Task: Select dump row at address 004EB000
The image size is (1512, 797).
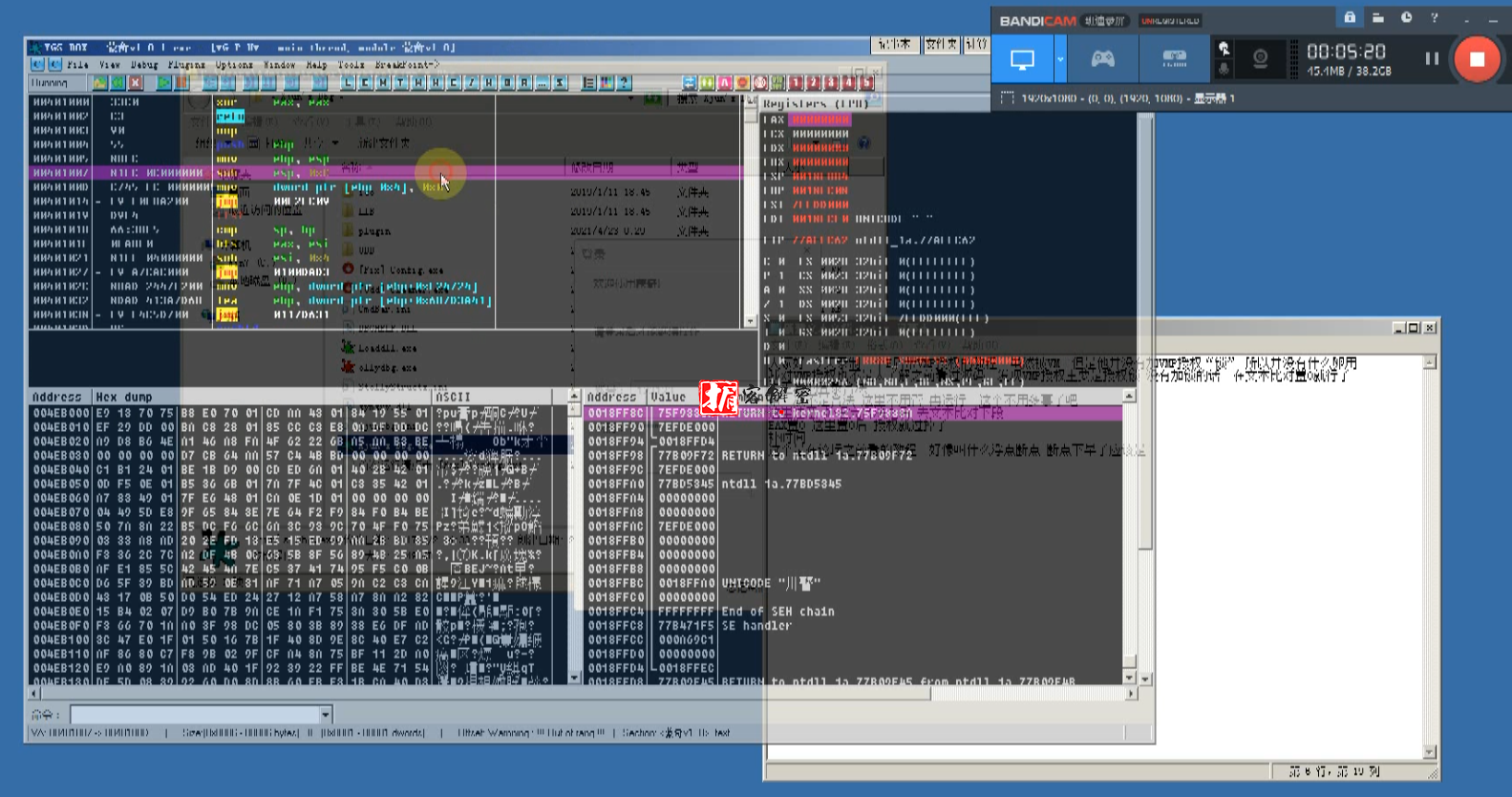Action: [299, 413]
